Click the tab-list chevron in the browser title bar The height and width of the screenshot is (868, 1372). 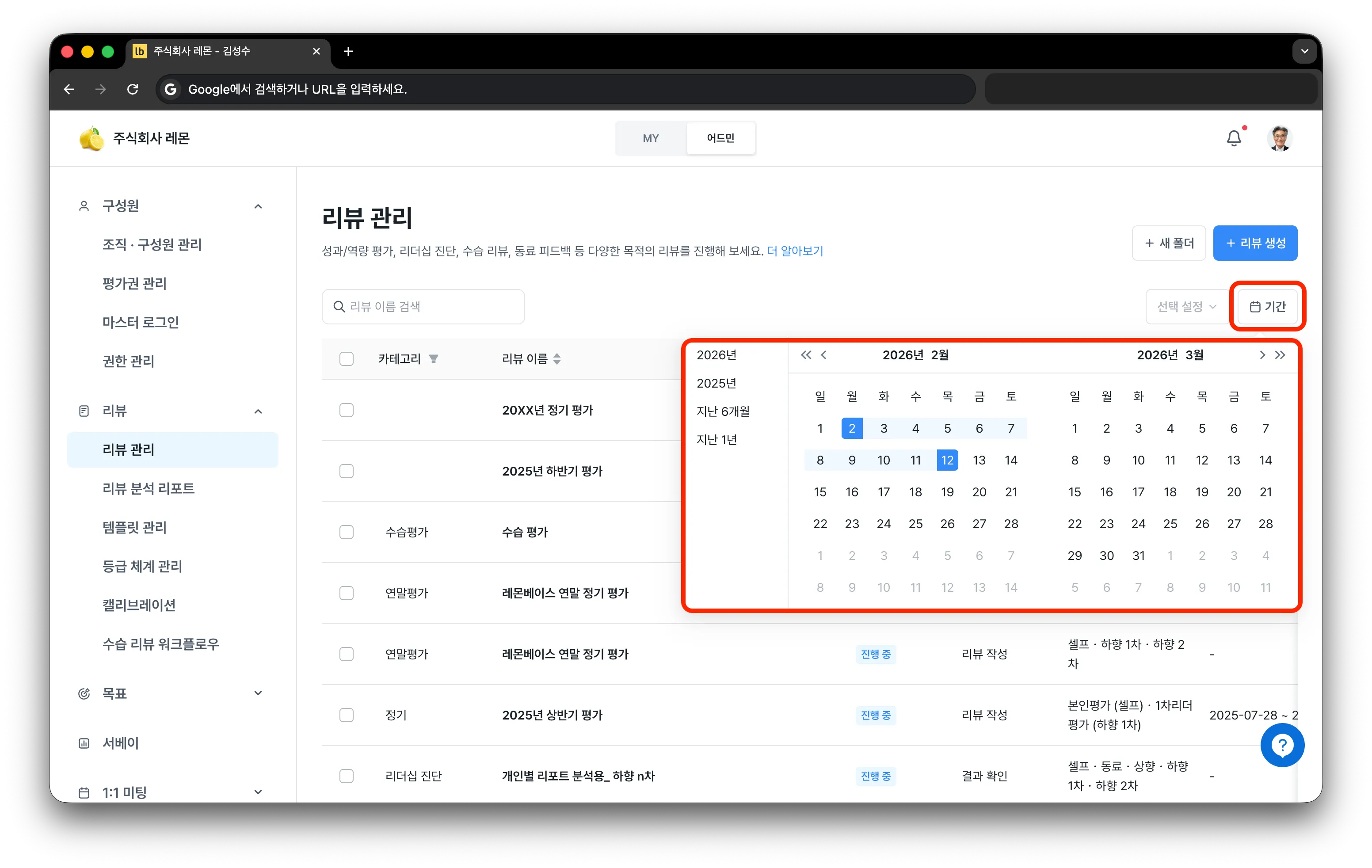[1305, 51]
